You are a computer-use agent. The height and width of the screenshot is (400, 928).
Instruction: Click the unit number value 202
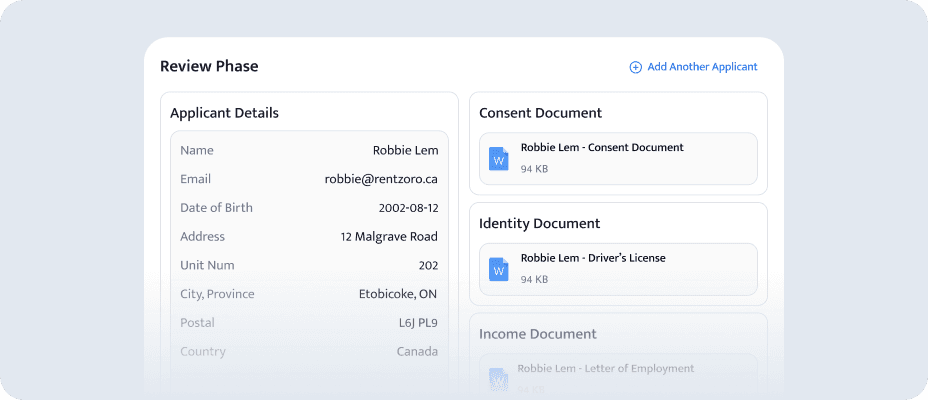[428, 266]
